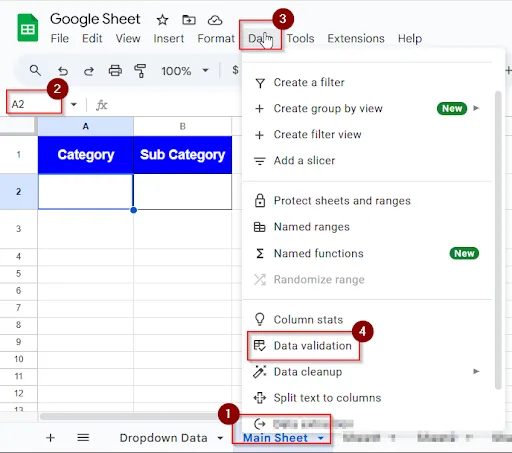Open the Help menu
This screenshot has width=512, height=453.
click(410, 39)
